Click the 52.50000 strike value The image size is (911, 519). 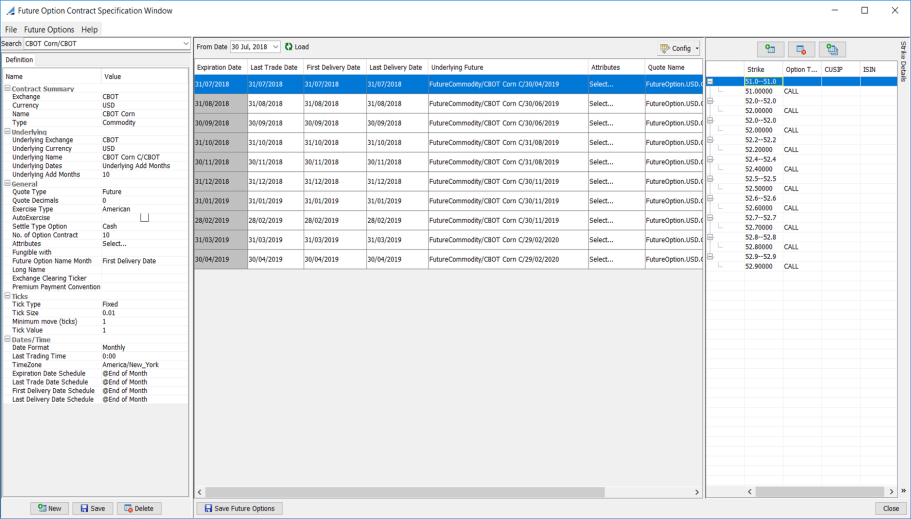pyautogui.click(x=759, y=188)
